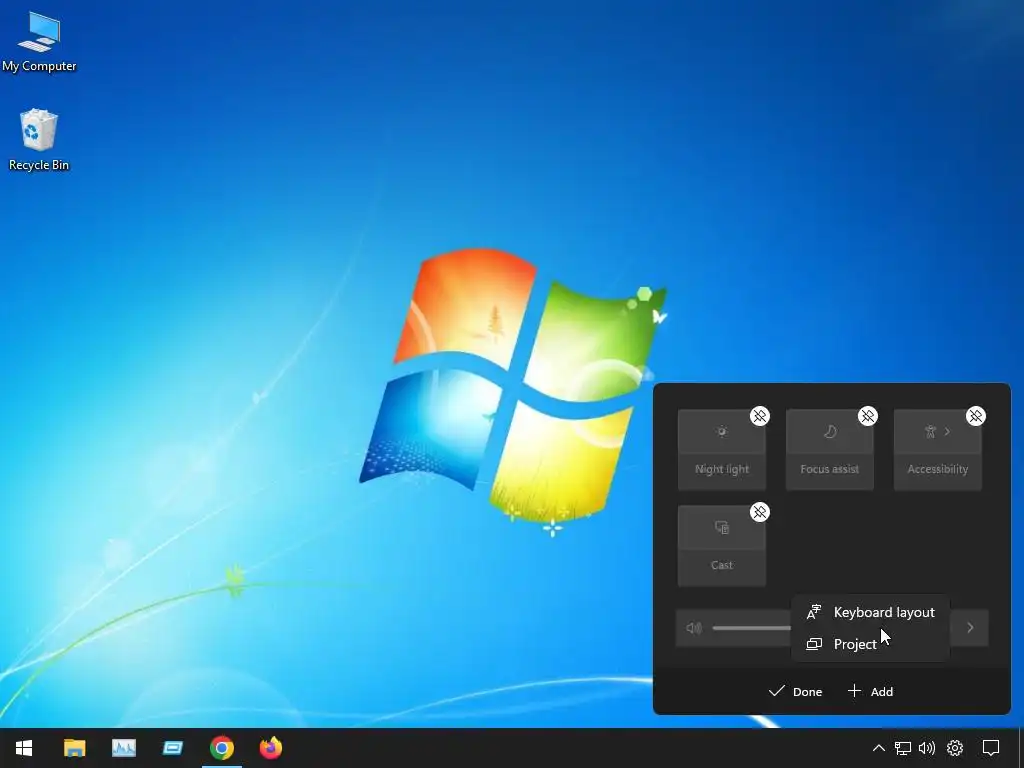Open the Accessibility quick settings tile
This screenshot has height=768, width=1024.
[937, 450]
